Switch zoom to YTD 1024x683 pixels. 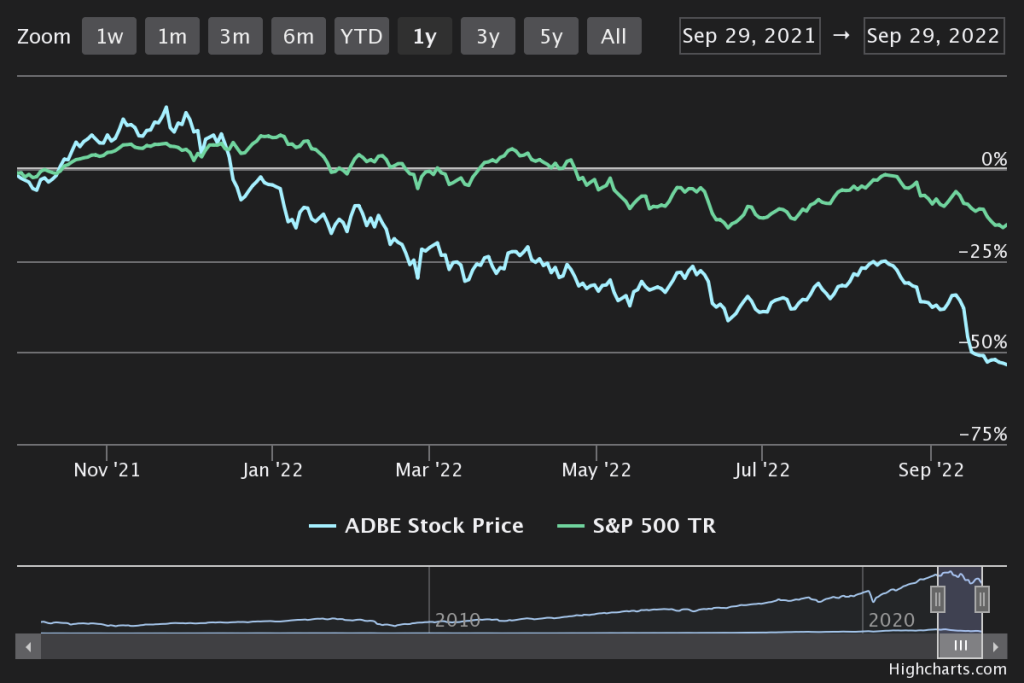coord(361,37)
